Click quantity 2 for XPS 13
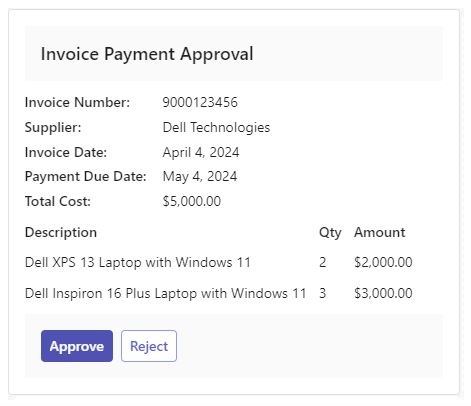 click(323, 262)
